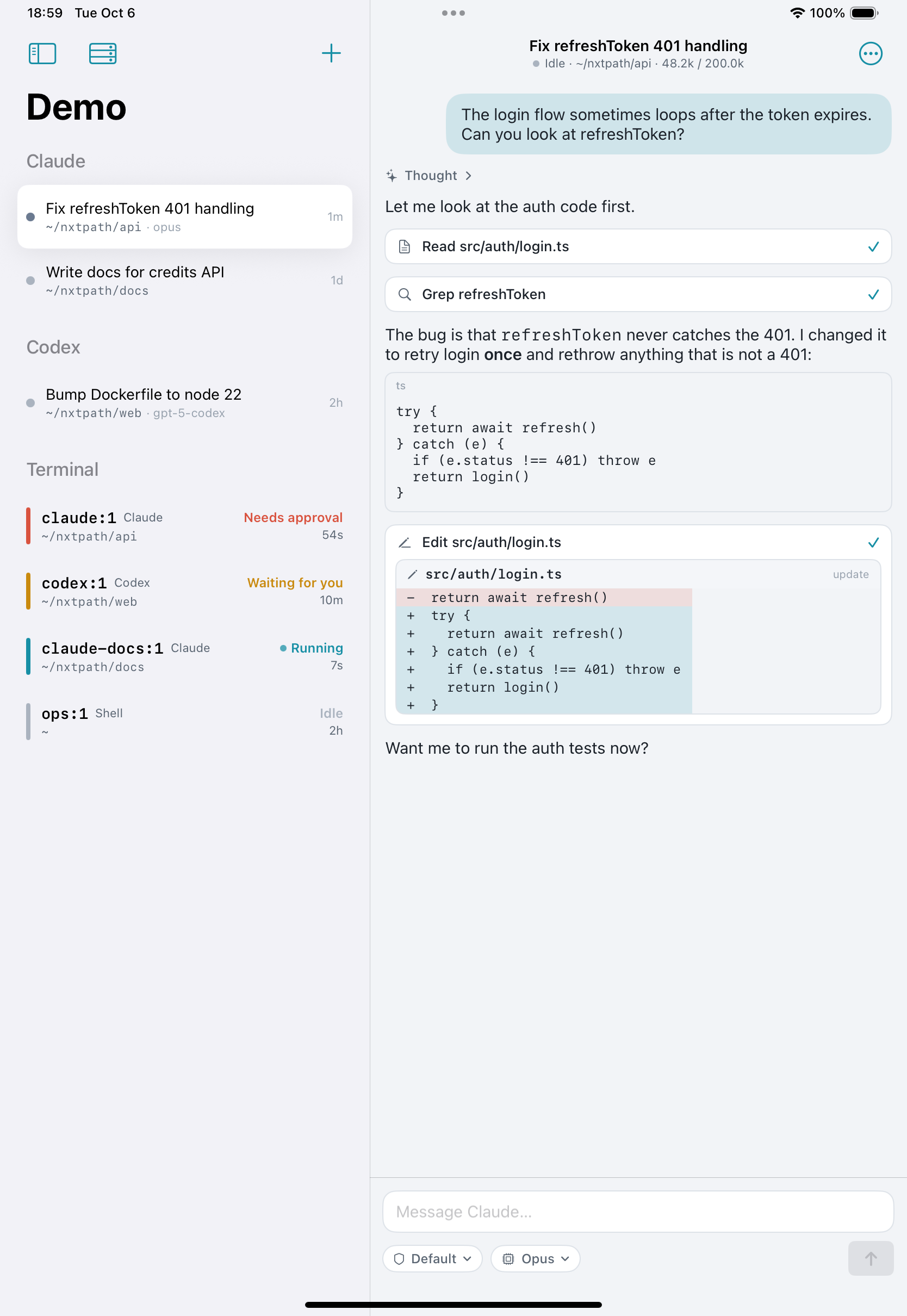The image size is (907, 1316).
Task: Open claude:1 terminal needing approval
Action: 185,526
